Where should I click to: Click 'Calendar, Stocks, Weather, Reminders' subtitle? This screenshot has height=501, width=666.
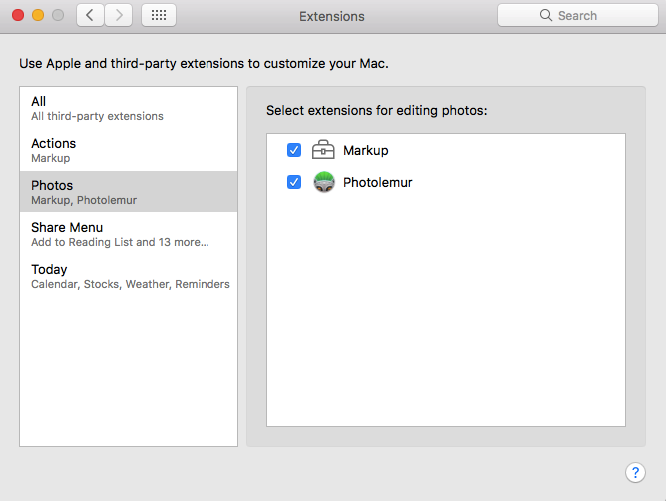point(130,284)
